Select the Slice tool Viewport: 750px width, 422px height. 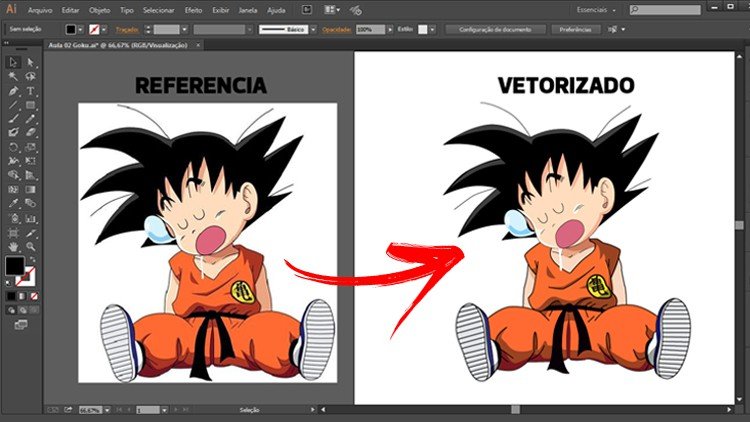coord(30,233)
